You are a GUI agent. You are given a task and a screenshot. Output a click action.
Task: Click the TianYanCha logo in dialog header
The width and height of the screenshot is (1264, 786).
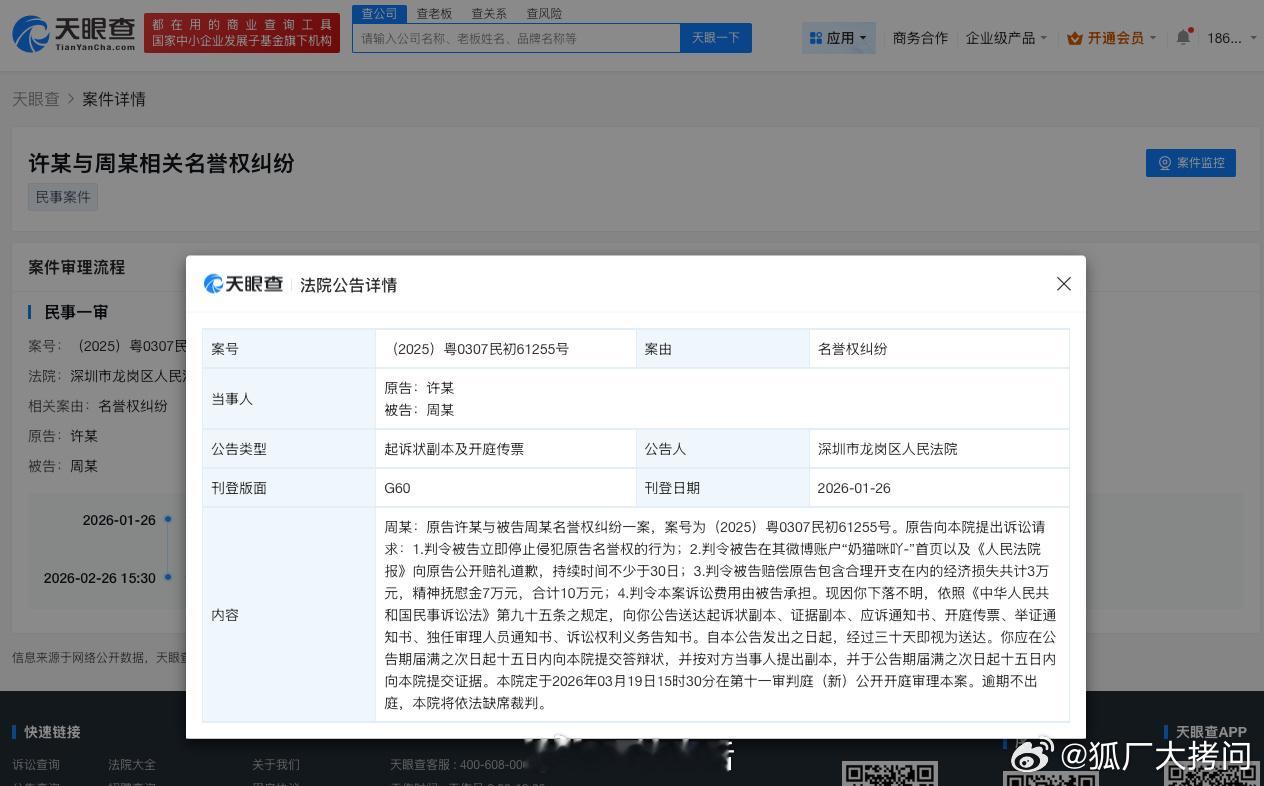[243, 285]
